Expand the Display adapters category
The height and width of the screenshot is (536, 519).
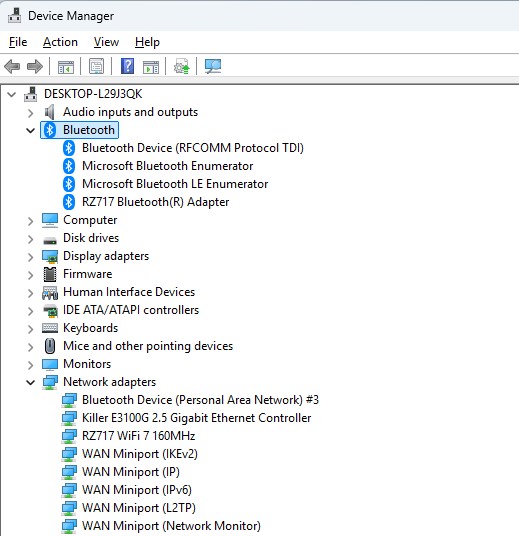(31, 257)
